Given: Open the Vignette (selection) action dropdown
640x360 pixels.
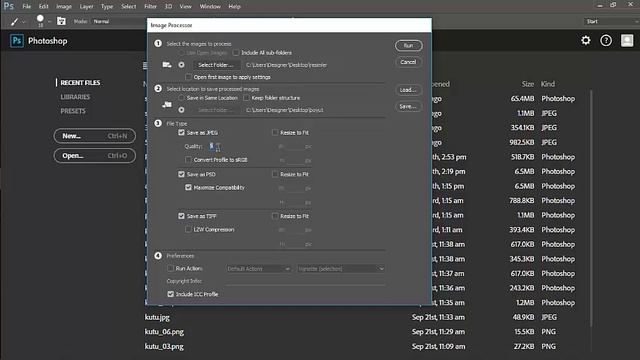Looking at the screenshot, I should pyautogui.click(x=341, y=269).
